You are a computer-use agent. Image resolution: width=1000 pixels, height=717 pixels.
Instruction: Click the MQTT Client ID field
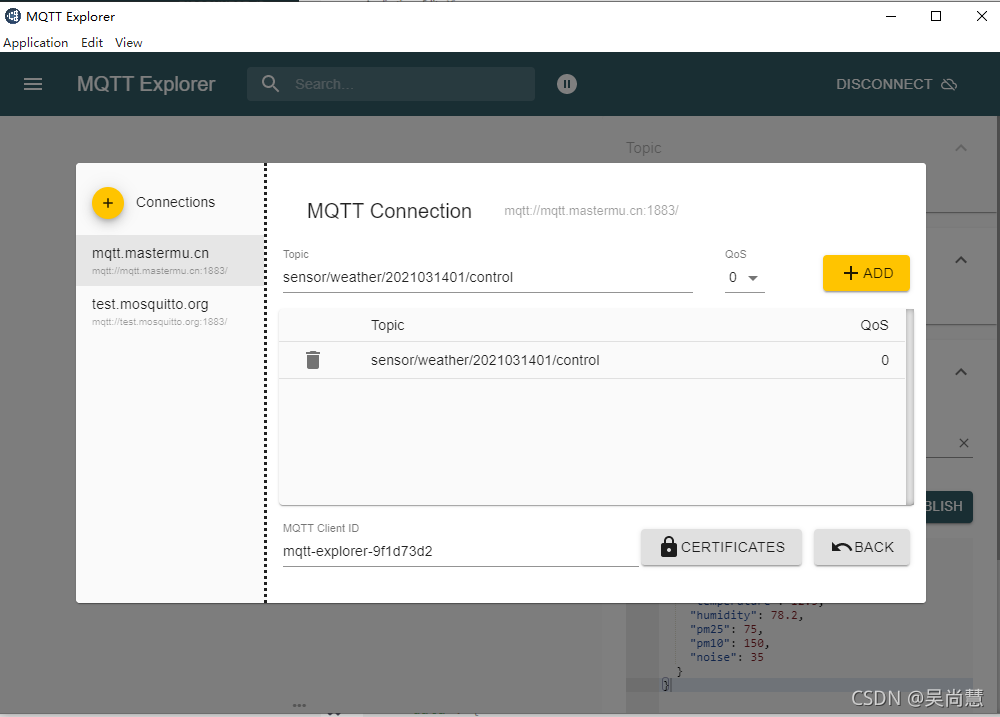click(460, 551)
